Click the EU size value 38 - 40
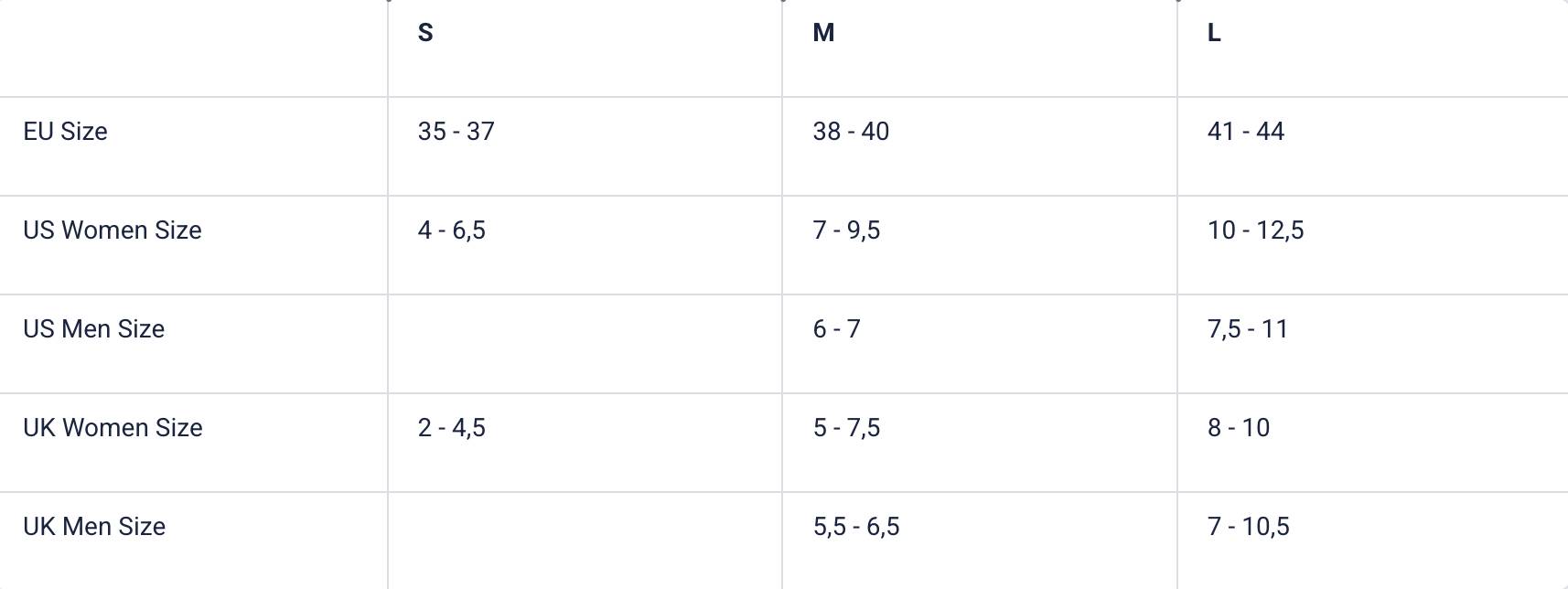The height and width of the screenshot is (589, 1568). pyautogui.click(x=851, y=132)
